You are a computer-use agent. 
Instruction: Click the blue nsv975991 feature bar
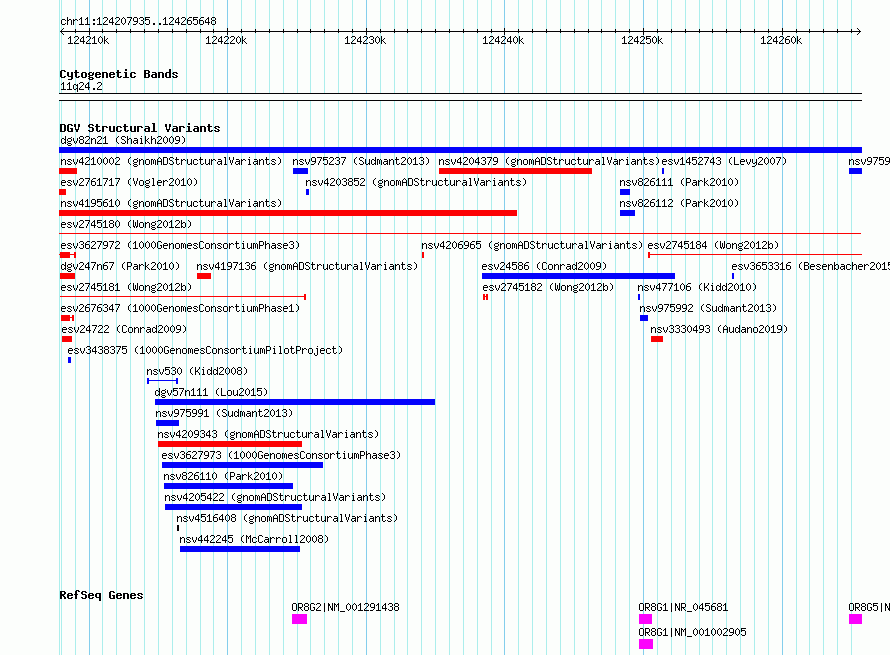(x=167, y=423)
